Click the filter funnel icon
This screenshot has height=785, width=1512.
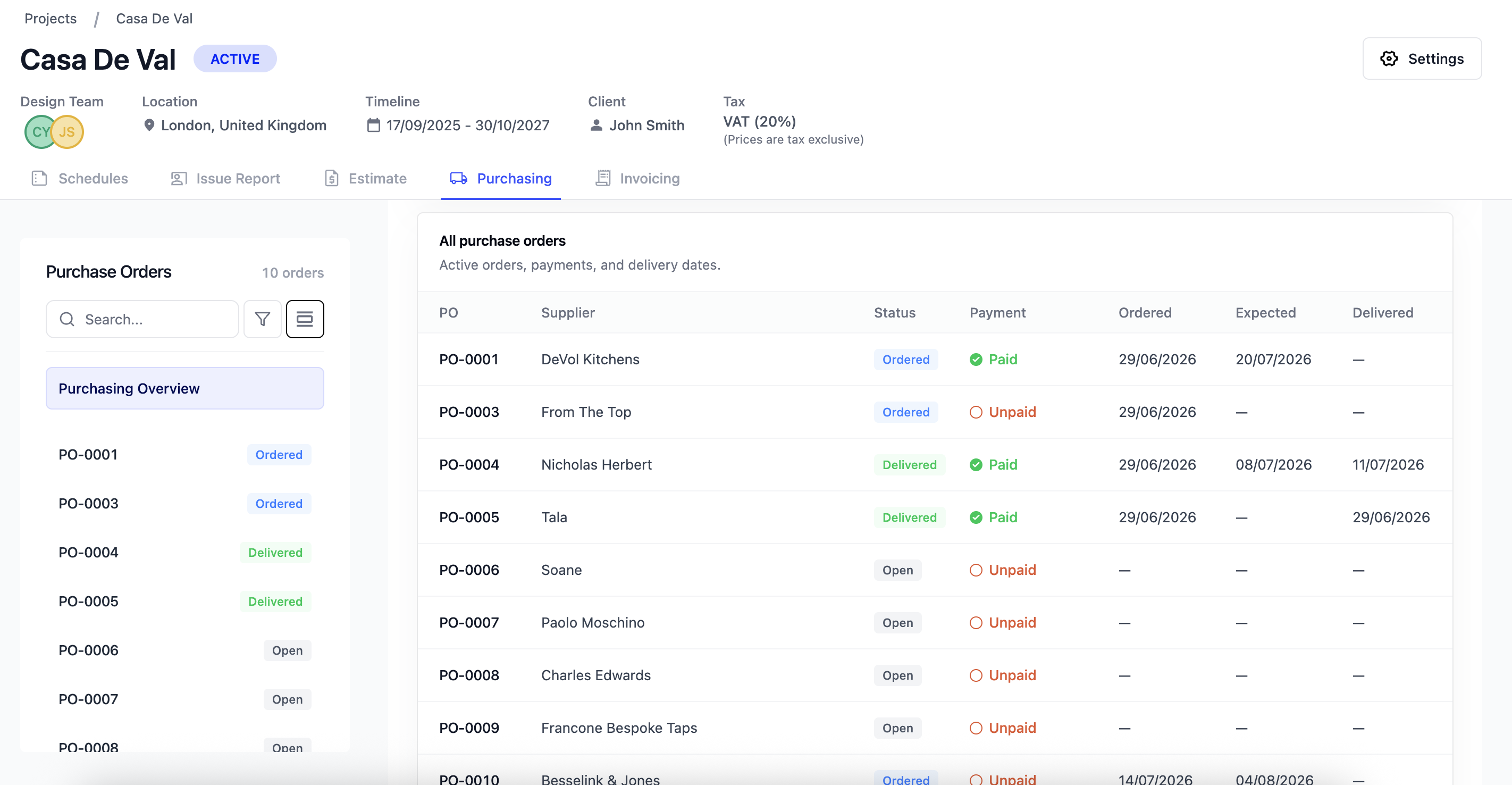[x=263, y=319]
